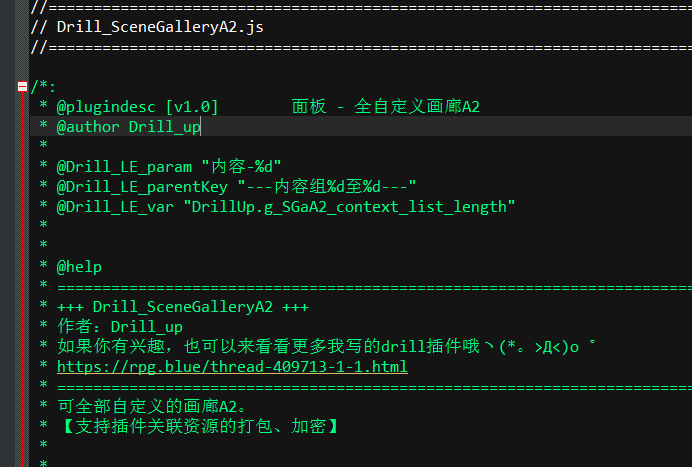Image resolution: width=692 pixels, height=467 pixels.
Task: Click the "内容-%d" string value
Action: coord(242,166)
